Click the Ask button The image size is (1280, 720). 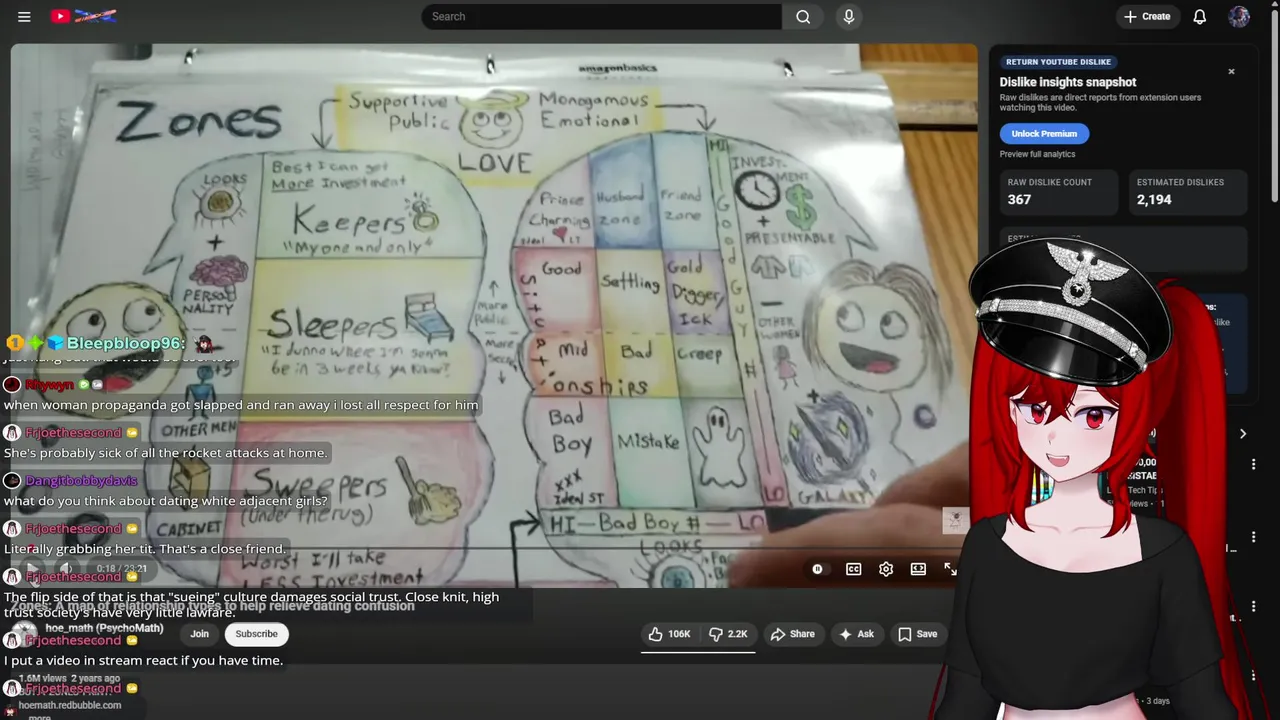(857, 634)
